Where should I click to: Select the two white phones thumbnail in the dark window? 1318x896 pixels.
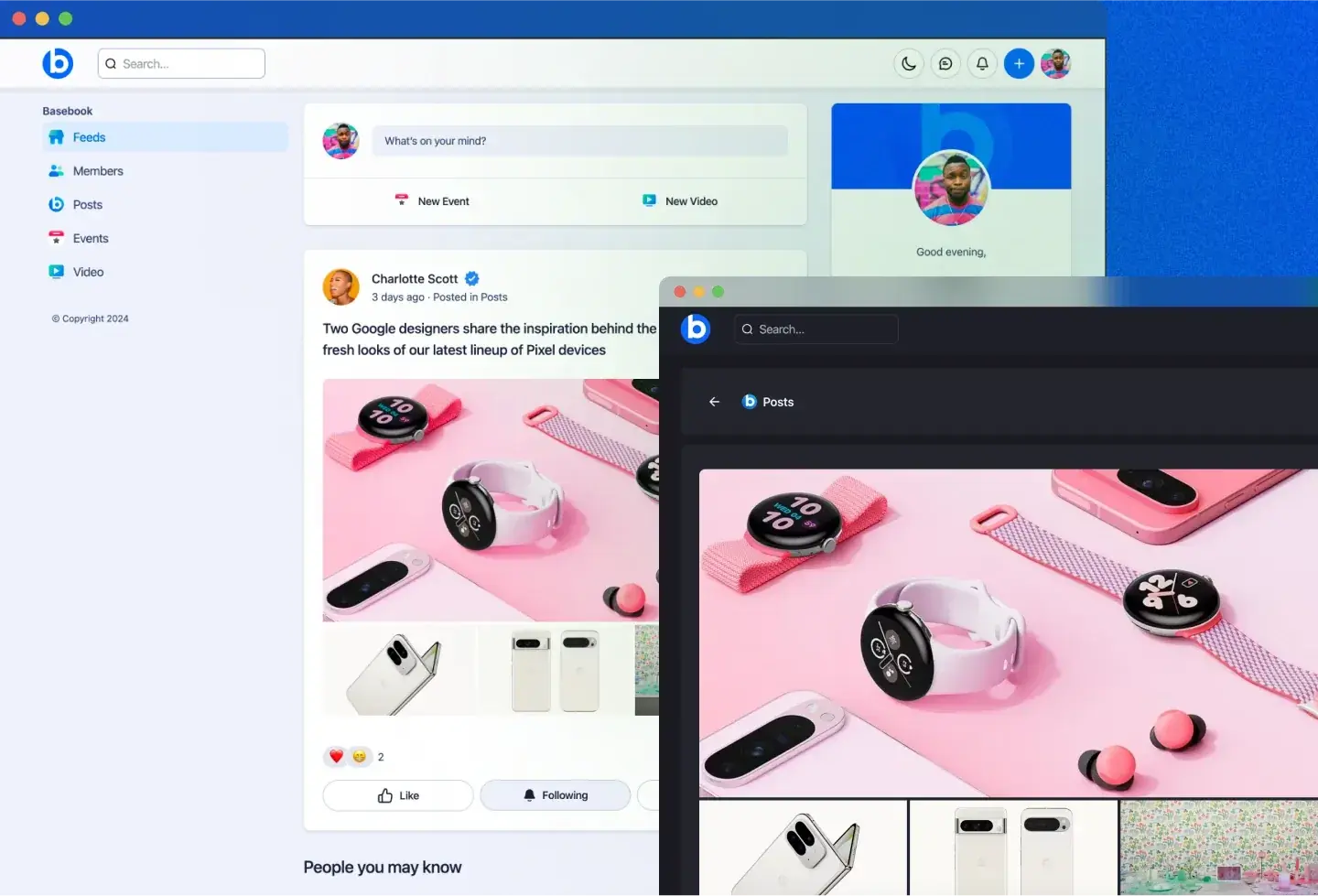coord(1014,848)
